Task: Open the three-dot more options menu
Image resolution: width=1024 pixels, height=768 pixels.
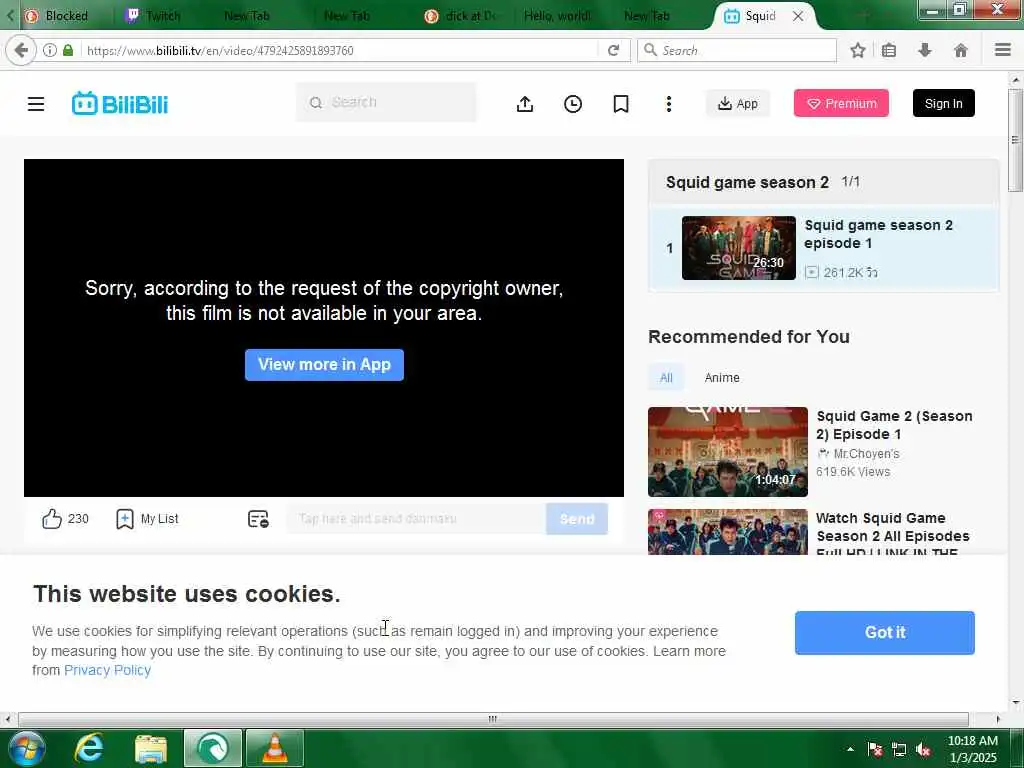Action: coord(669,104)
